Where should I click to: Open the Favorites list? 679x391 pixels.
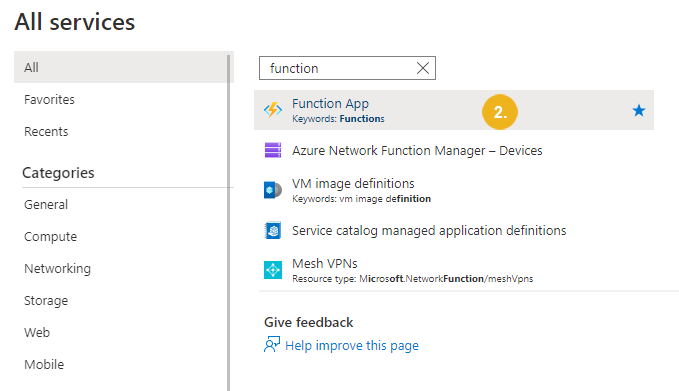point(49,100)
